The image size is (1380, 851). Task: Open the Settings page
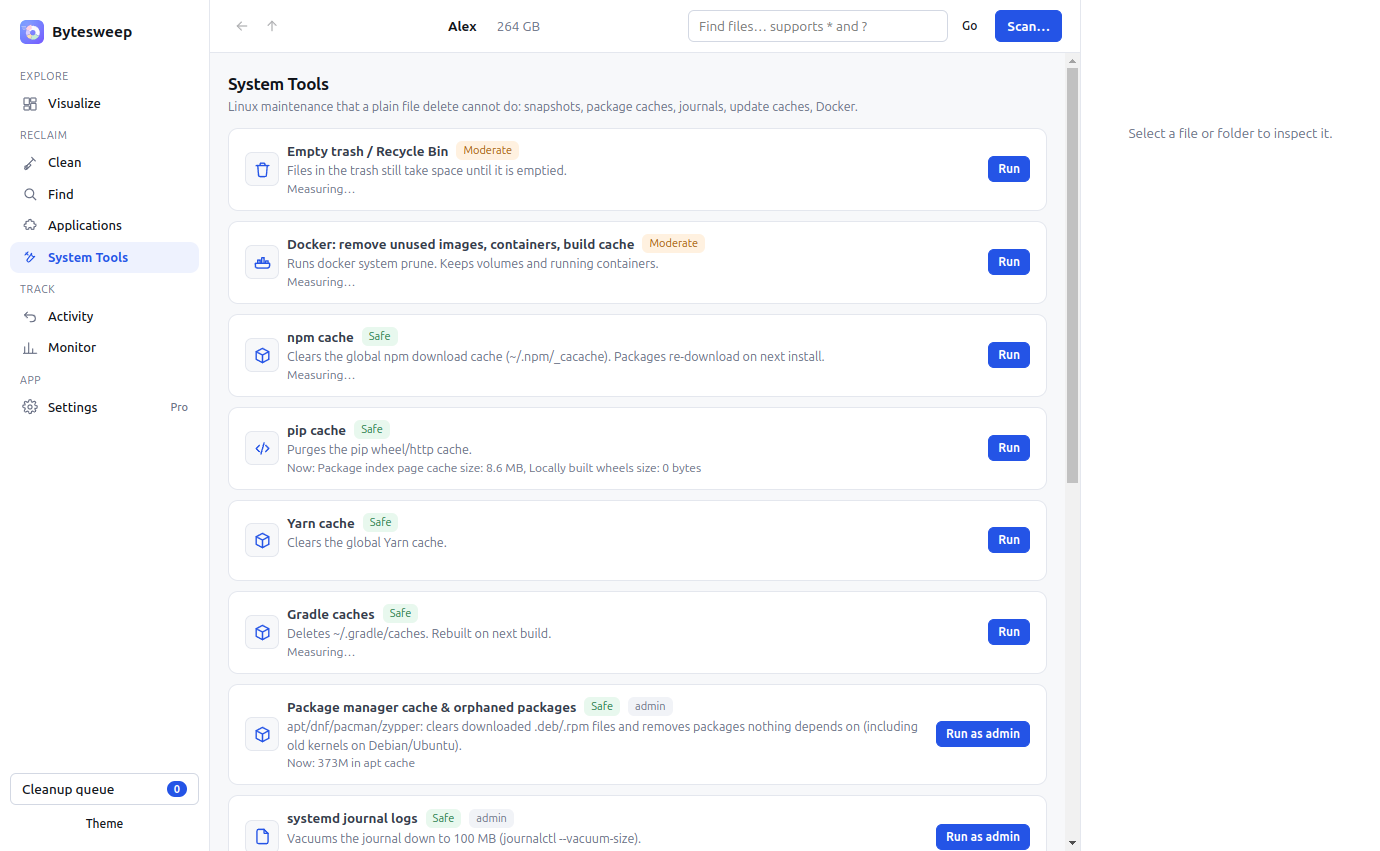(104, 408)
